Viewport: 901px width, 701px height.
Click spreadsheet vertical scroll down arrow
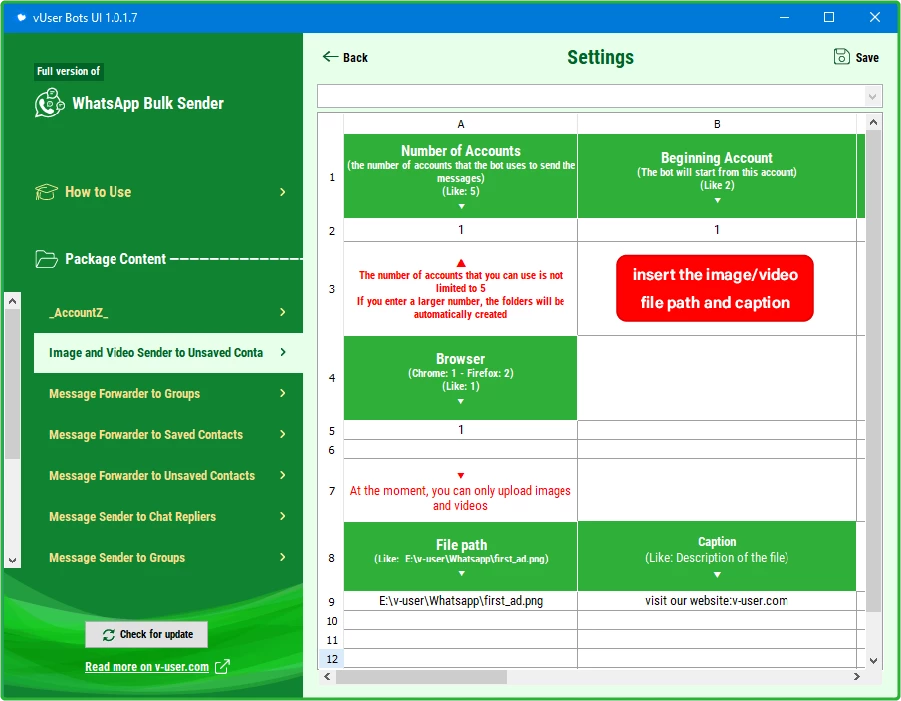[x=873, y=661]
